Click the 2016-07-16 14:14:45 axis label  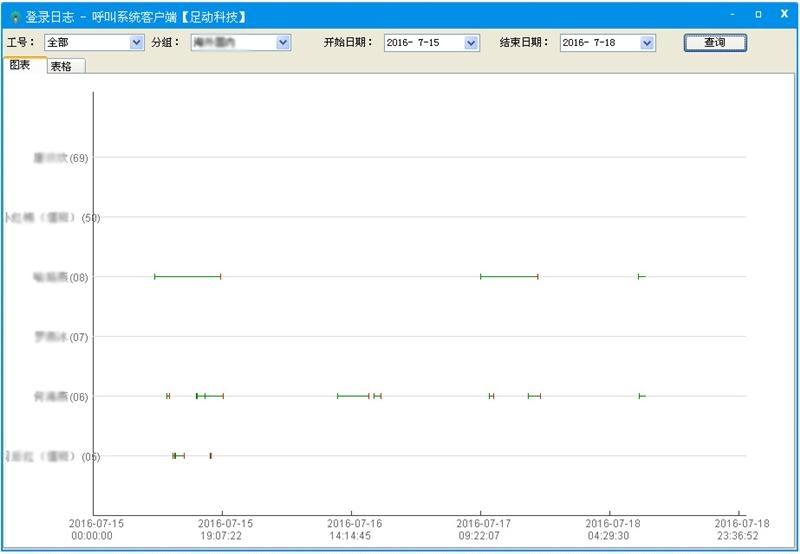click(354, 529)
